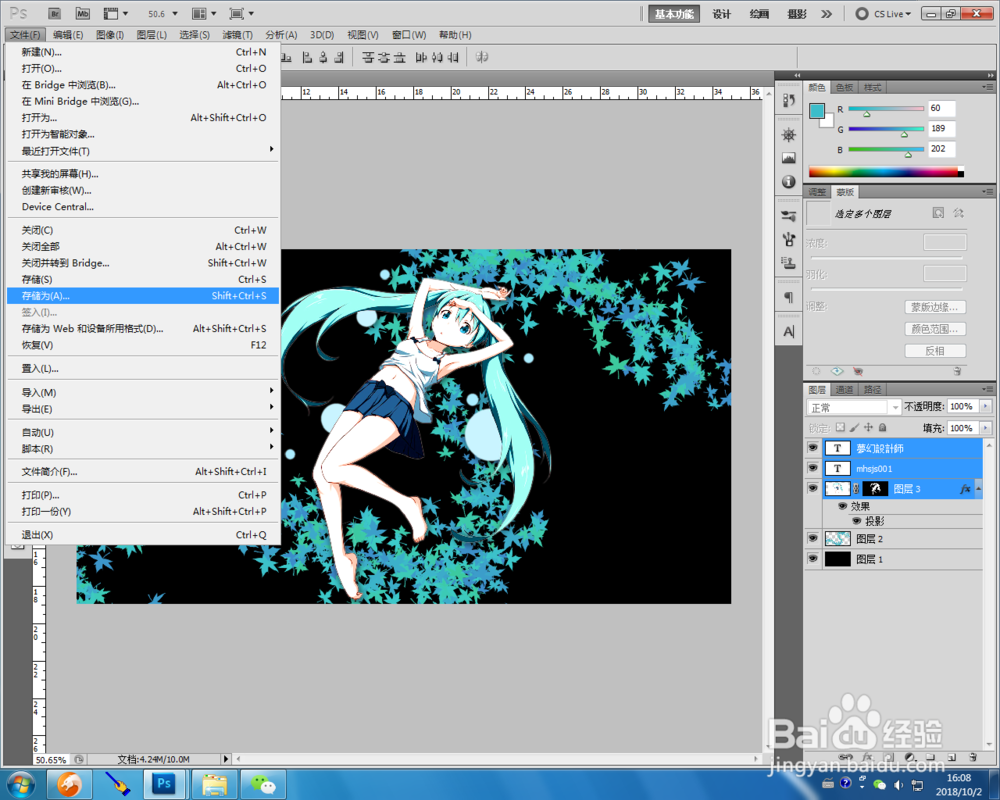The width and height of the screenshot is (1000, 800).
Task: Click the Photoshop icon in Windows taskbar
Action: tap(164, 783)
